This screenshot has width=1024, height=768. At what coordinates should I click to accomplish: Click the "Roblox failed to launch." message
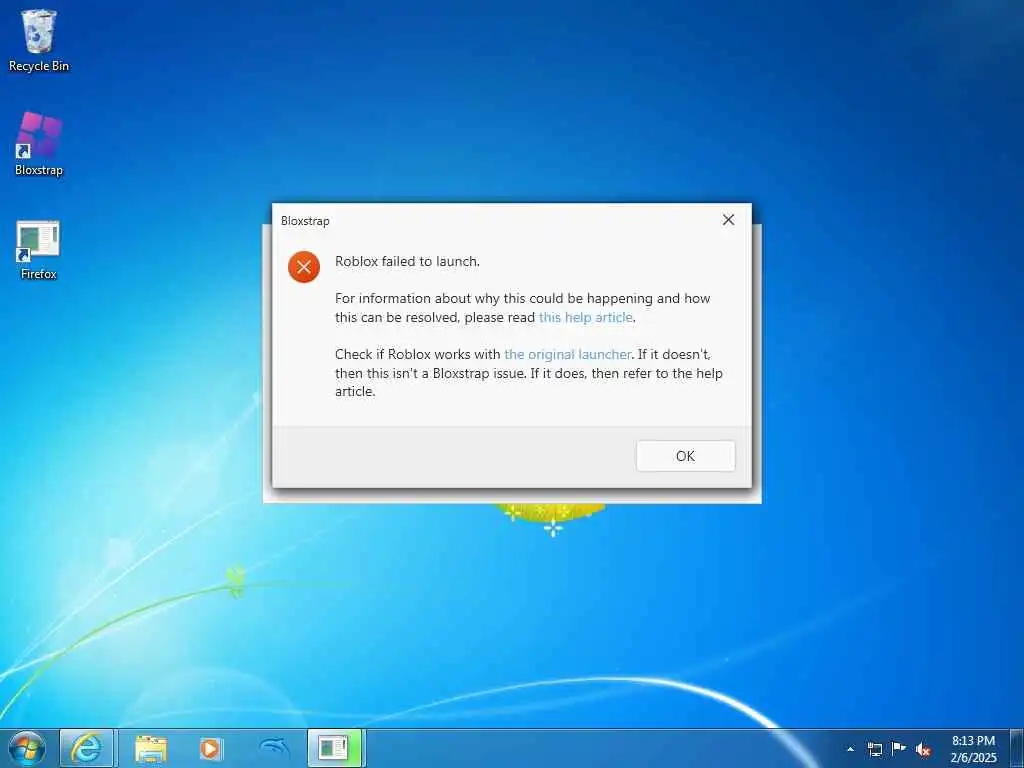pyautogui.click(x=408, y=261)
